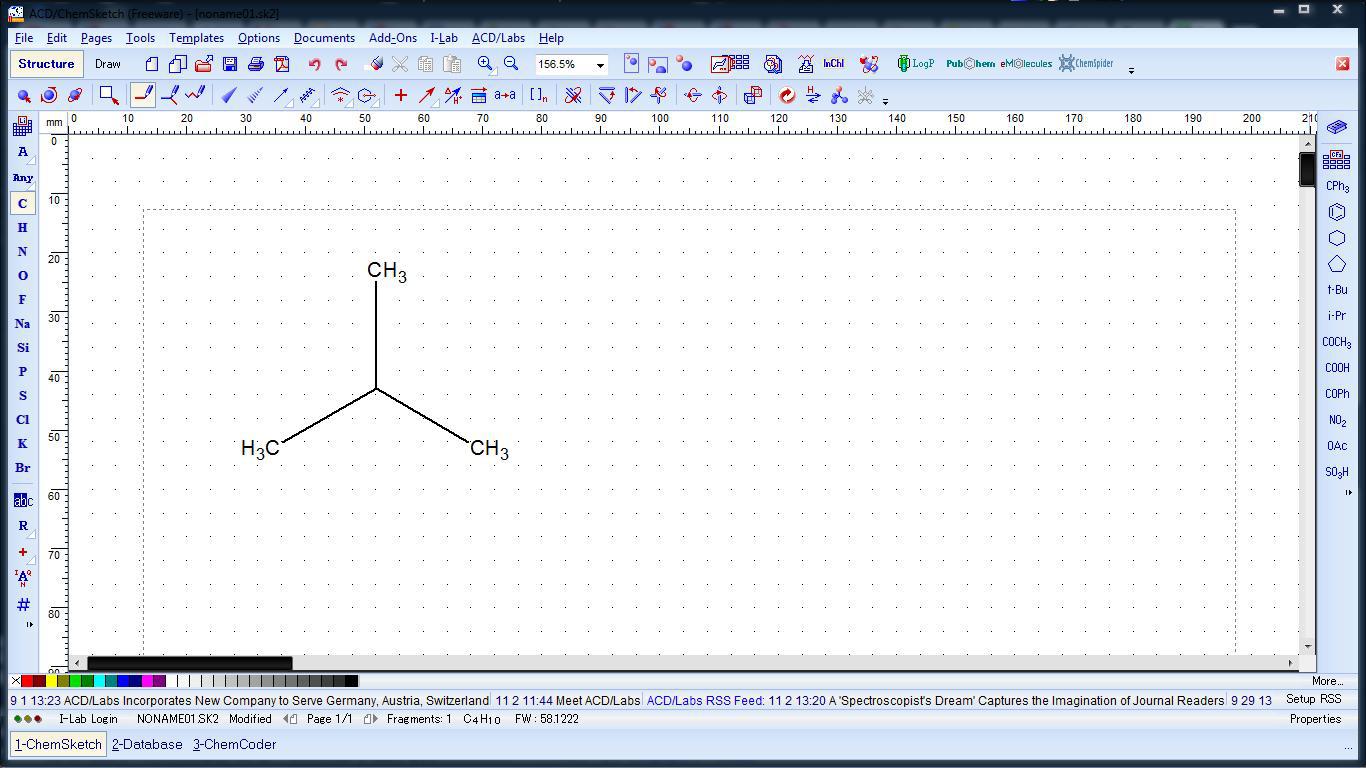The height and width of the screenshot is (768, 1366).
Task: Click the Delete eraser icon
Action: (x=376, y=64)
